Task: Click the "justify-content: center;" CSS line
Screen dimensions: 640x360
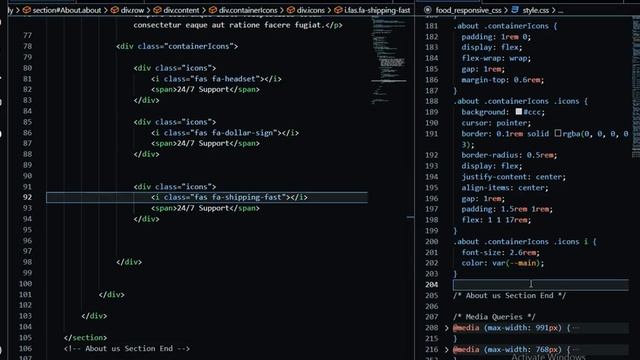Action: pos(513,177)
